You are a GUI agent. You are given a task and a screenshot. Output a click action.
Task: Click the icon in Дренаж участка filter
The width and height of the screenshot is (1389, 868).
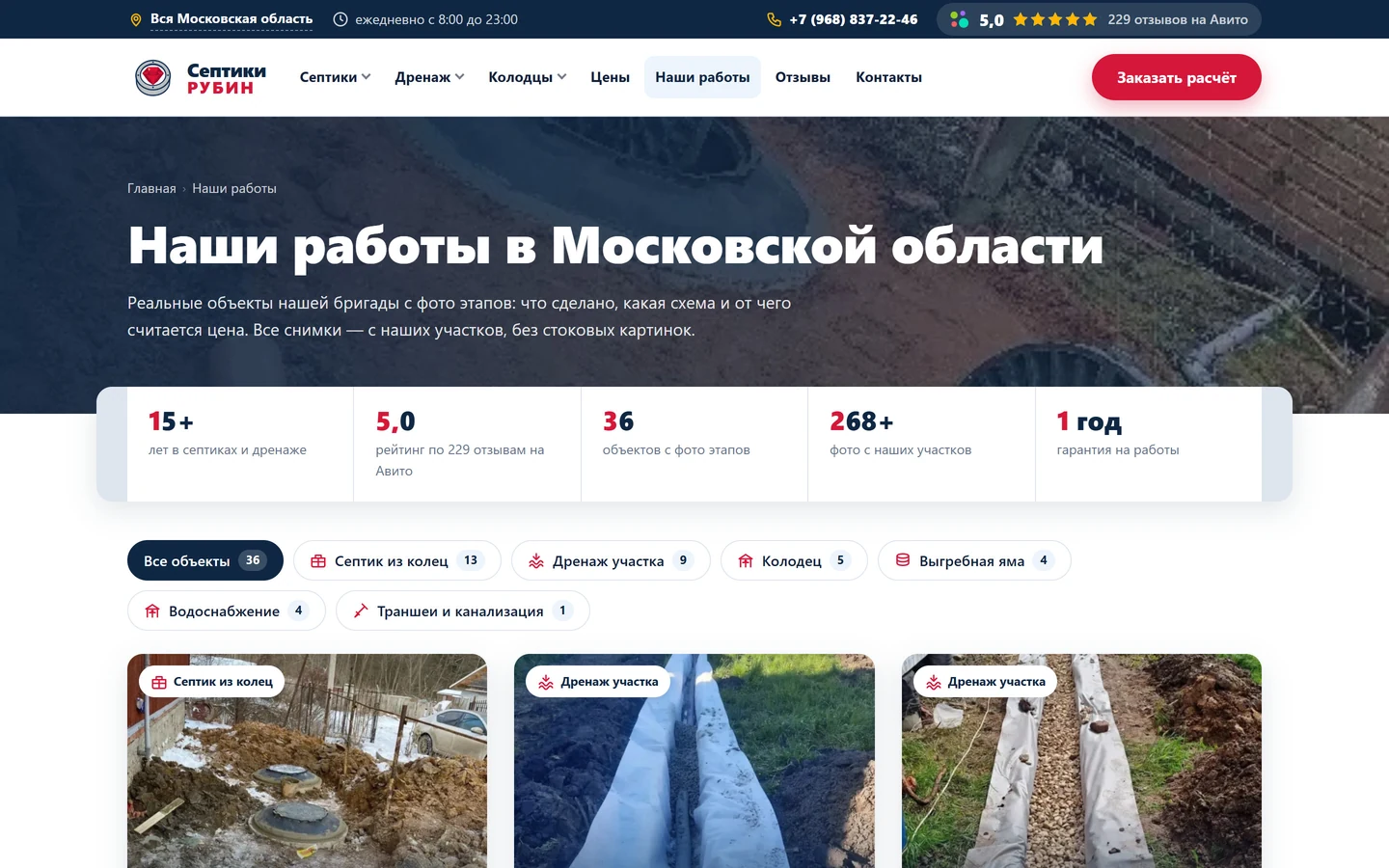tap(536, 560)
